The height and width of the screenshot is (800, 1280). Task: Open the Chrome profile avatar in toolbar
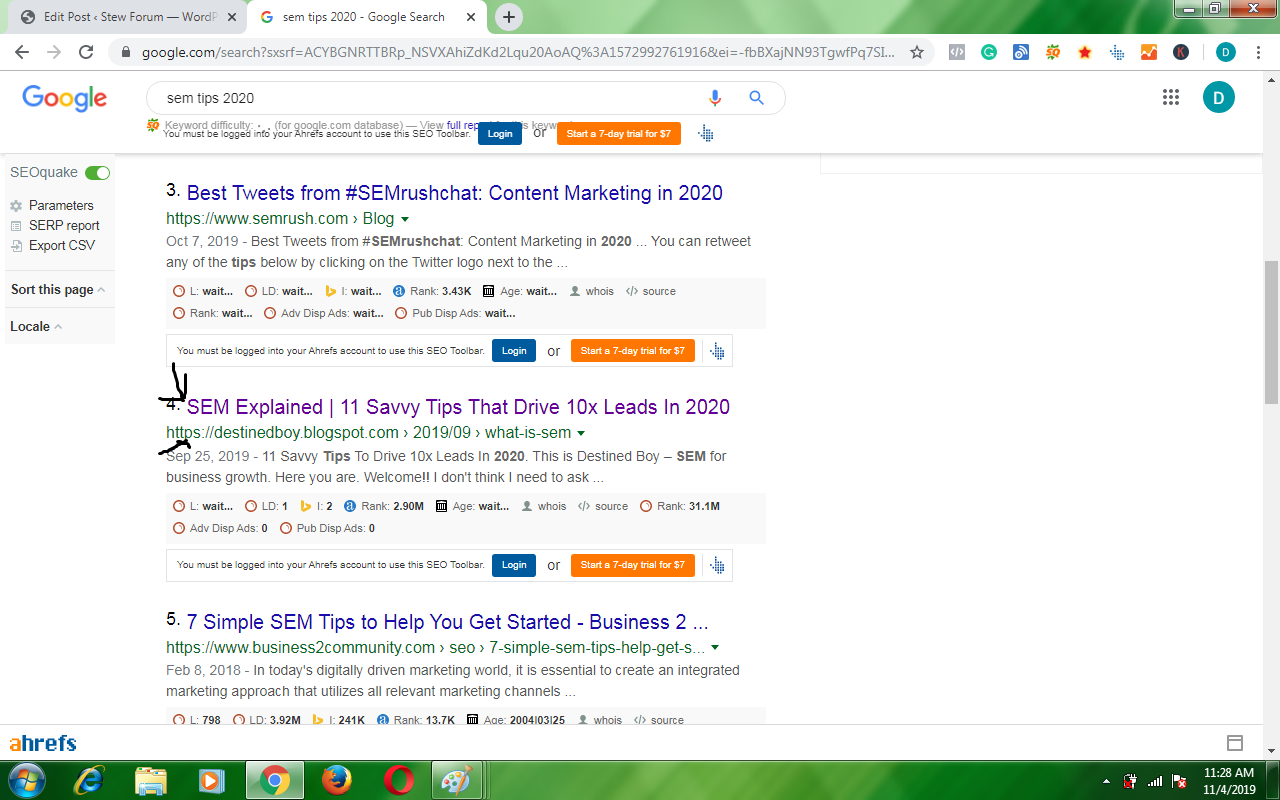[x=1226, y=52]
